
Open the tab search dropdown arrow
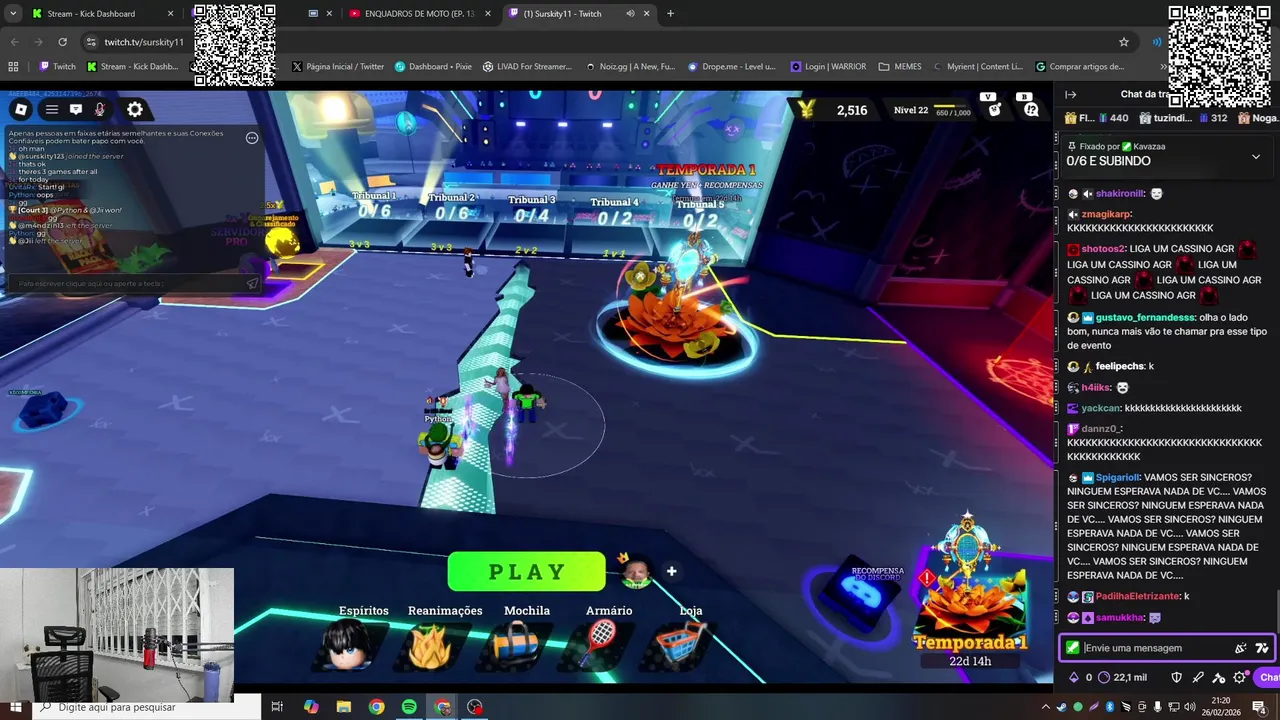13,14
